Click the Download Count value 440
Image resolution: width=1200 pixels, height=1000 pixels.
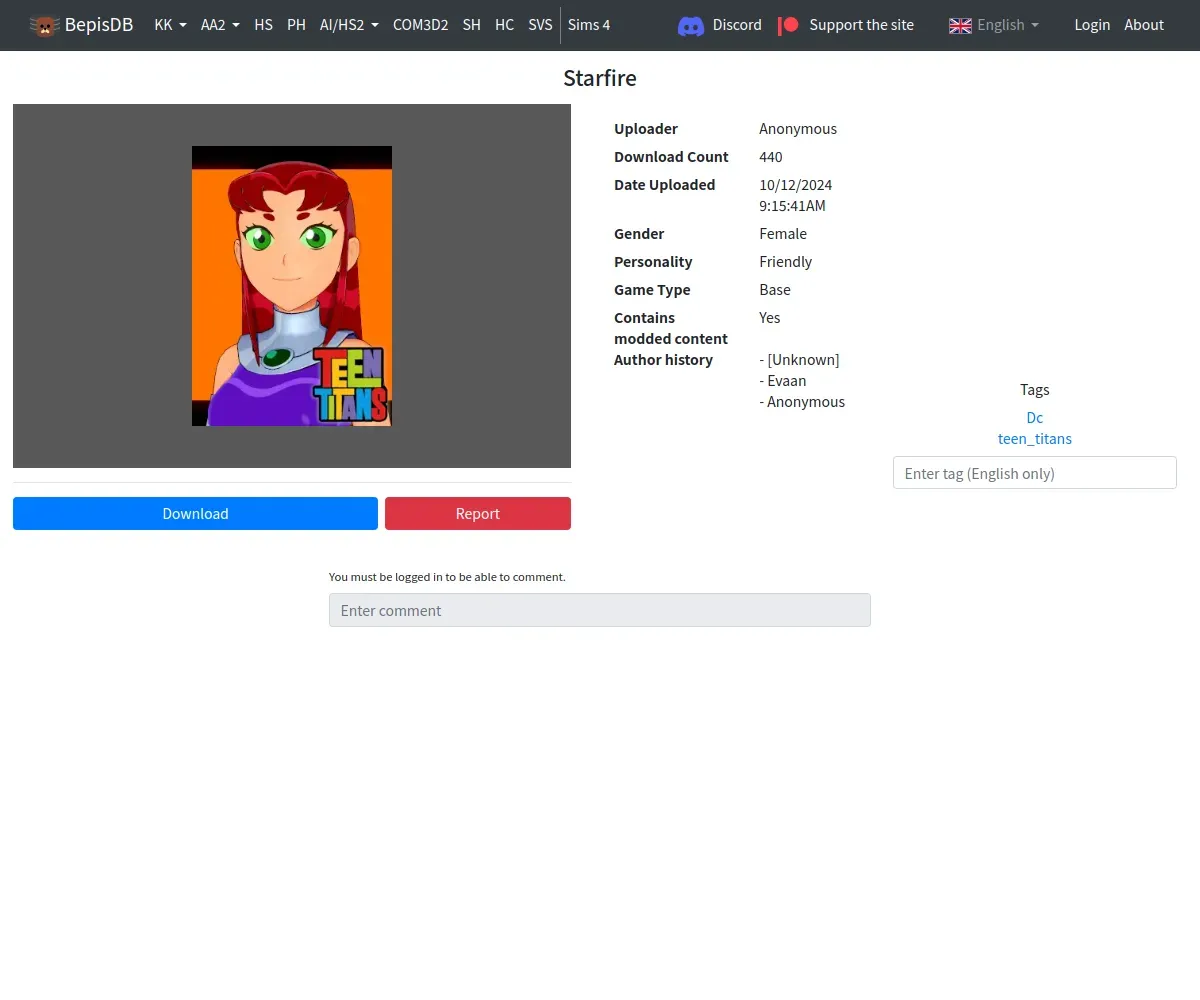click(x=771, y=157)
